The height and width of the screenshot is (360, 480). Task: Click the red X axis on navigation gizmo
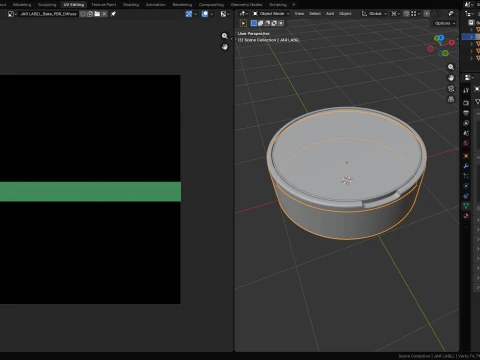coord(452,43)
